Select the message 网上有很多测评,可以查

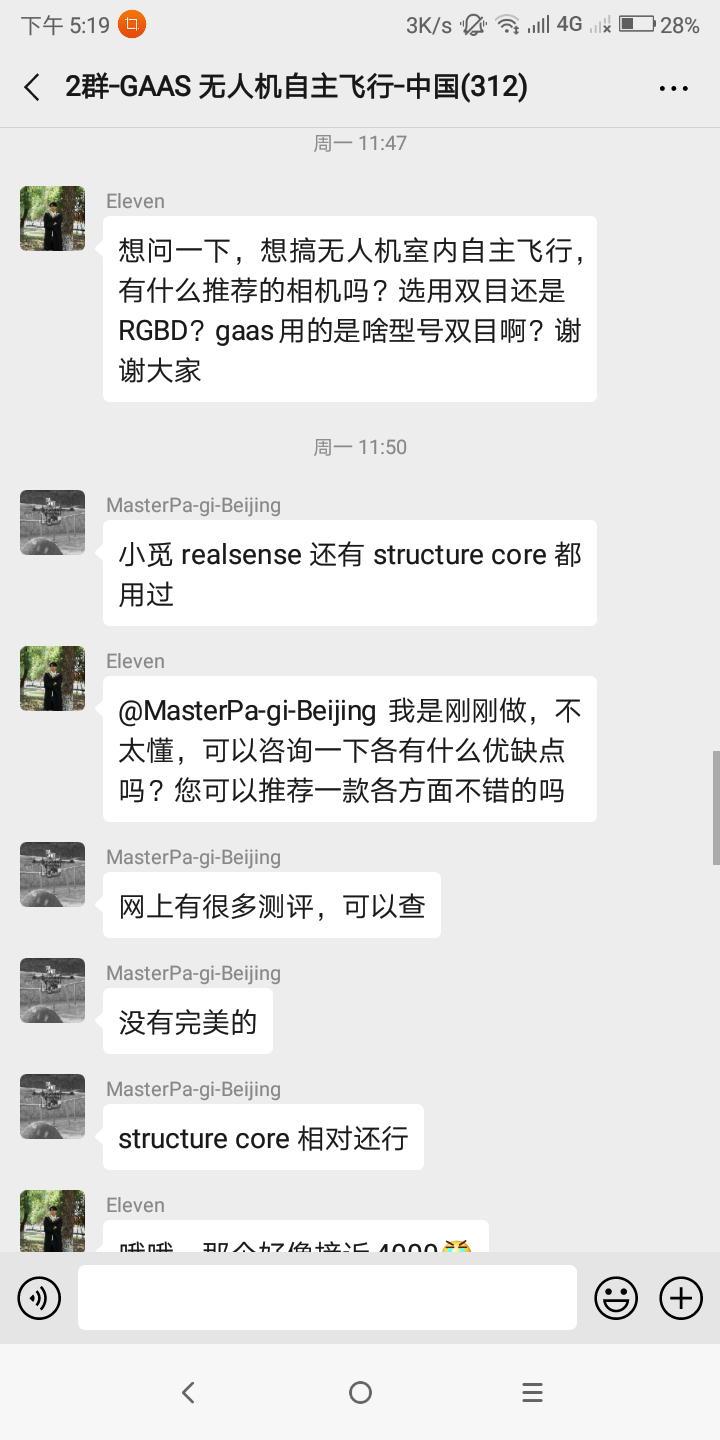(x=272, y=905)
